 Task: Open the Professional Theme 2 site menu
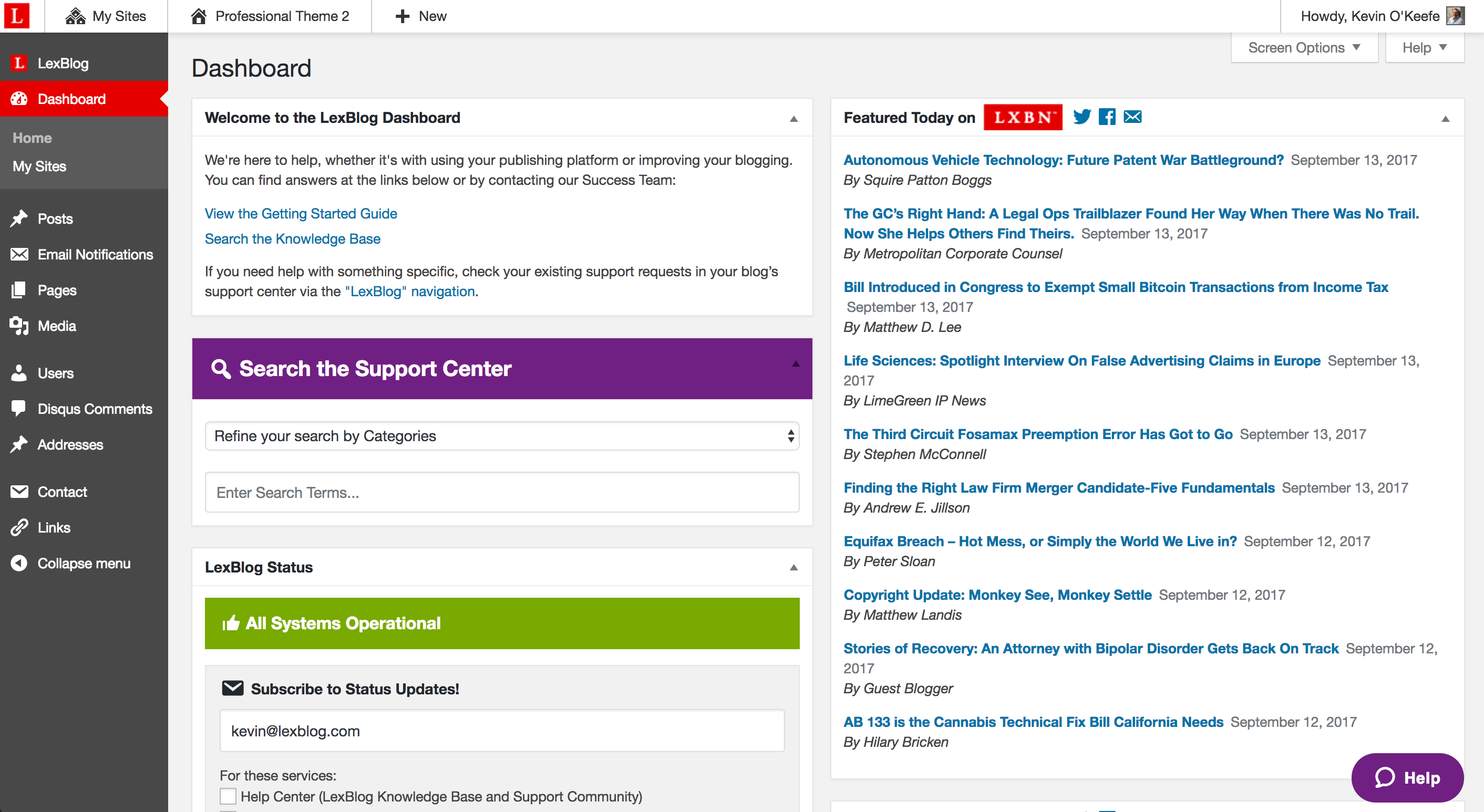coord(270,16)
